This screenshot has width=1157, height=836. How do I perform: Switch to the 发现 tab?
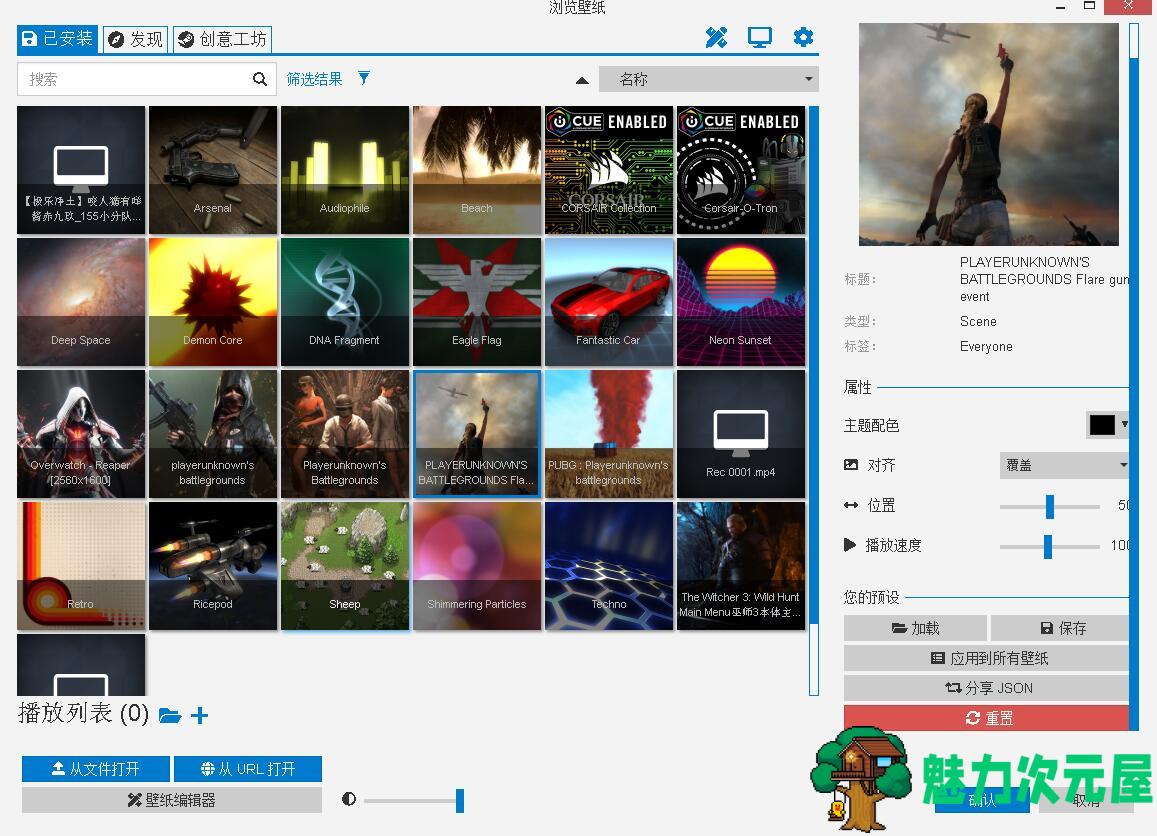[136, 39]
